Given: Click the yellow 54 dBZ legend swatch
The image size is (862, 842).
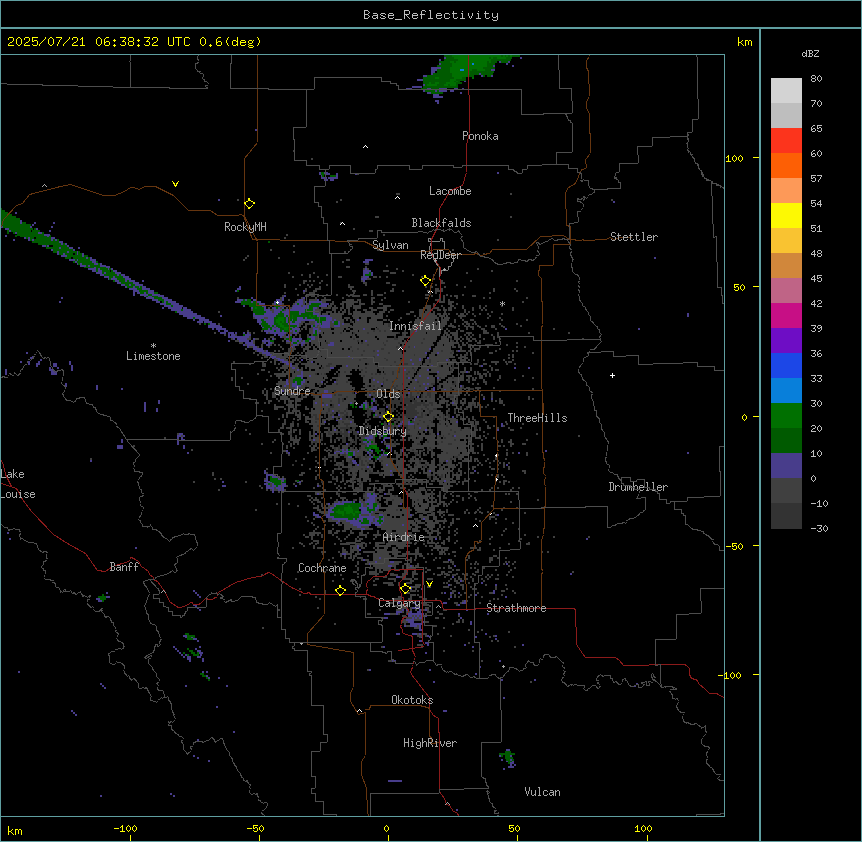Looking at the screenshot, I should tap(786, 215).
